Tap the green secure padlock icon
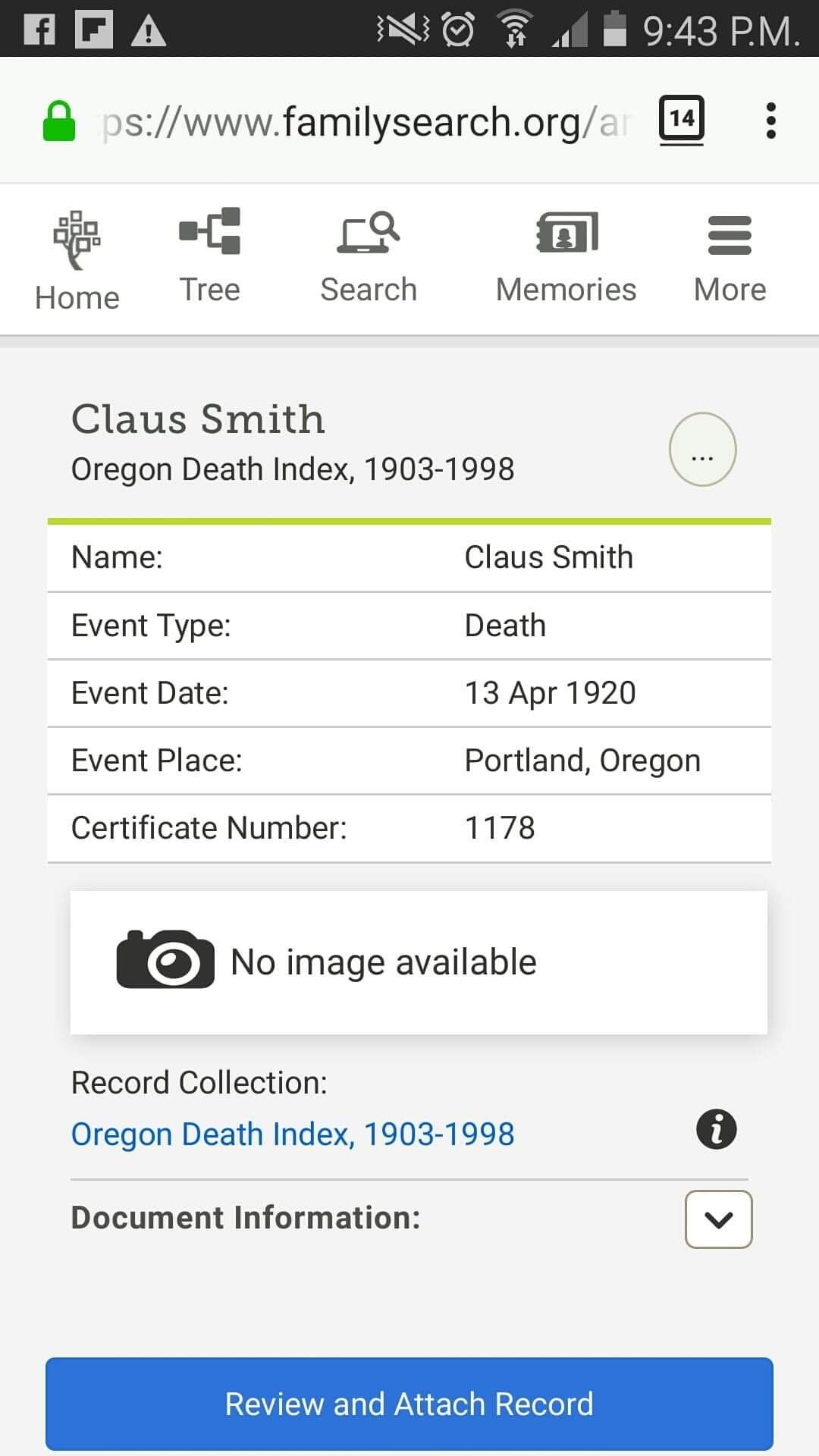Image resolution: width=819 pixels, height=1456 pixels. click(x=59, y=121)
